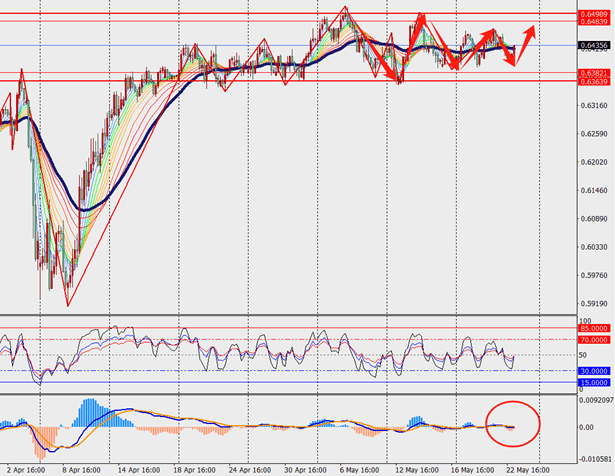Click the 0.00 MACD zero level label
Viewport: 615px width, 476px height.
tap(587, 427)
